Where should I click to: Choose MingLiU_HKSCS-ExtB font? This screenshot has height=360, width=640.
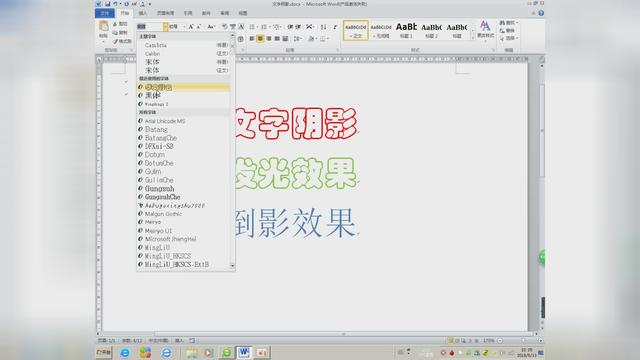click(183, 264)
